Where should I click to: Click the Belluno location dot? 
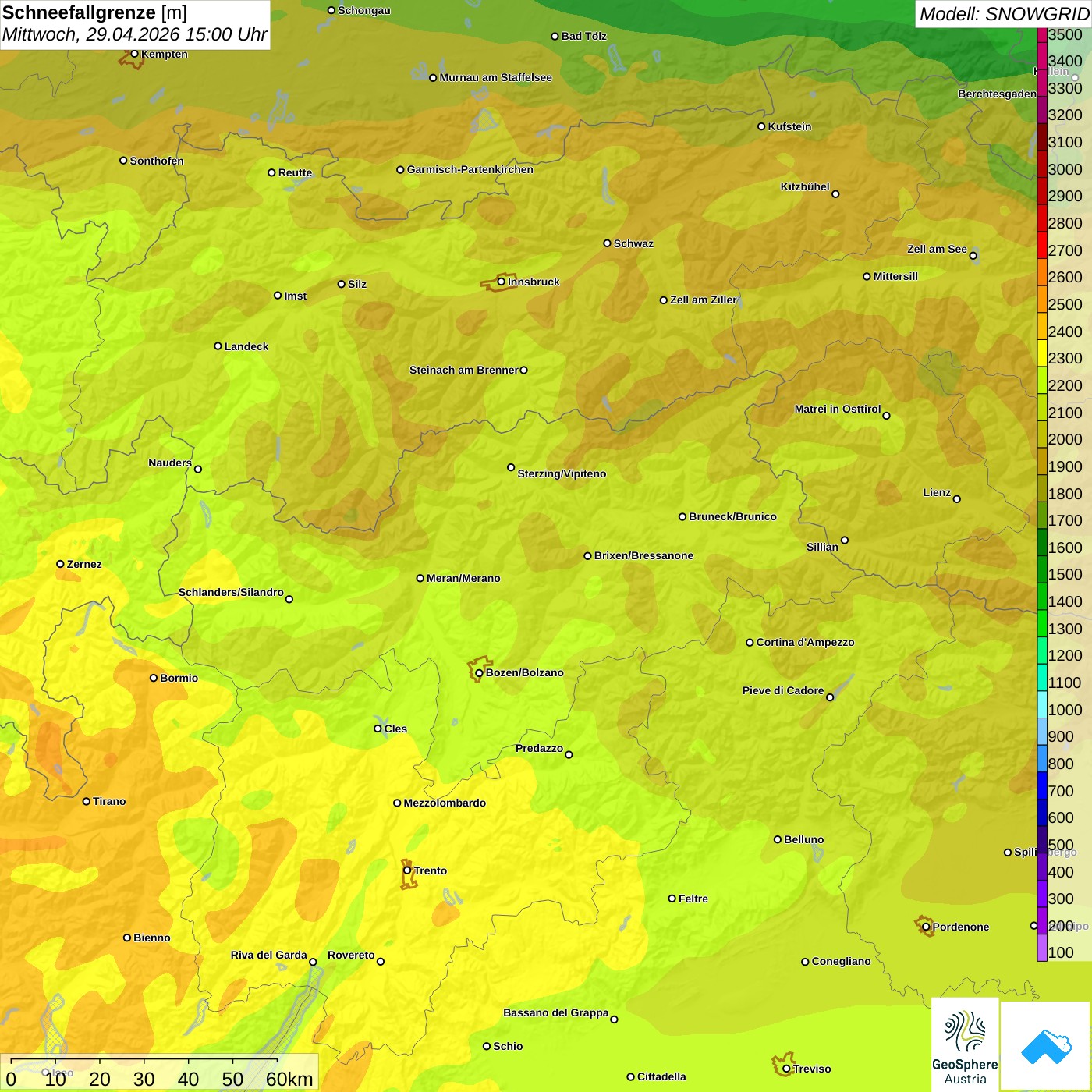point(777,839)
